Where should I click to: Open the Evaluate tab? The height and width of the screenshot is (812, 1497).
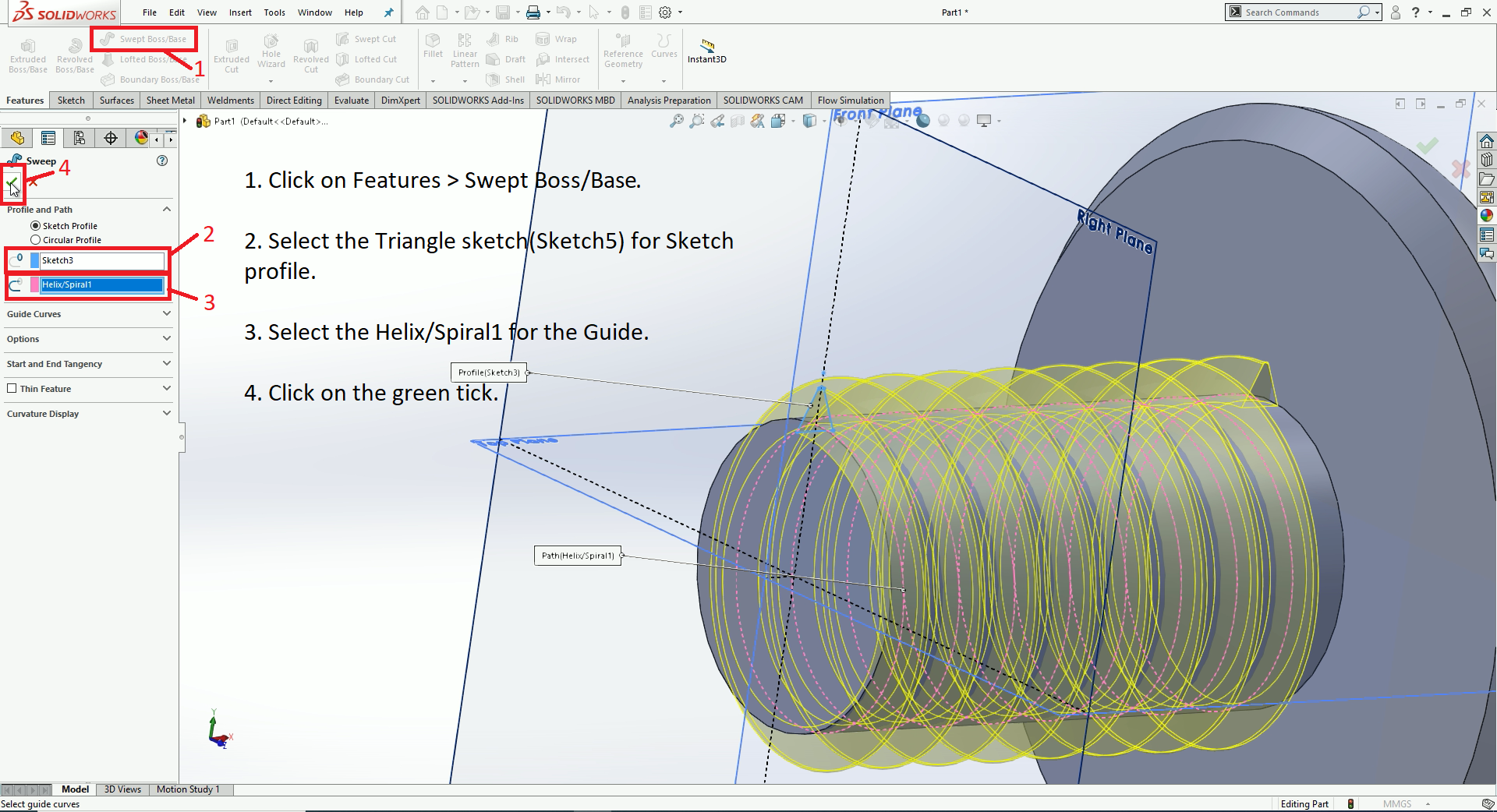coord(352,101)
